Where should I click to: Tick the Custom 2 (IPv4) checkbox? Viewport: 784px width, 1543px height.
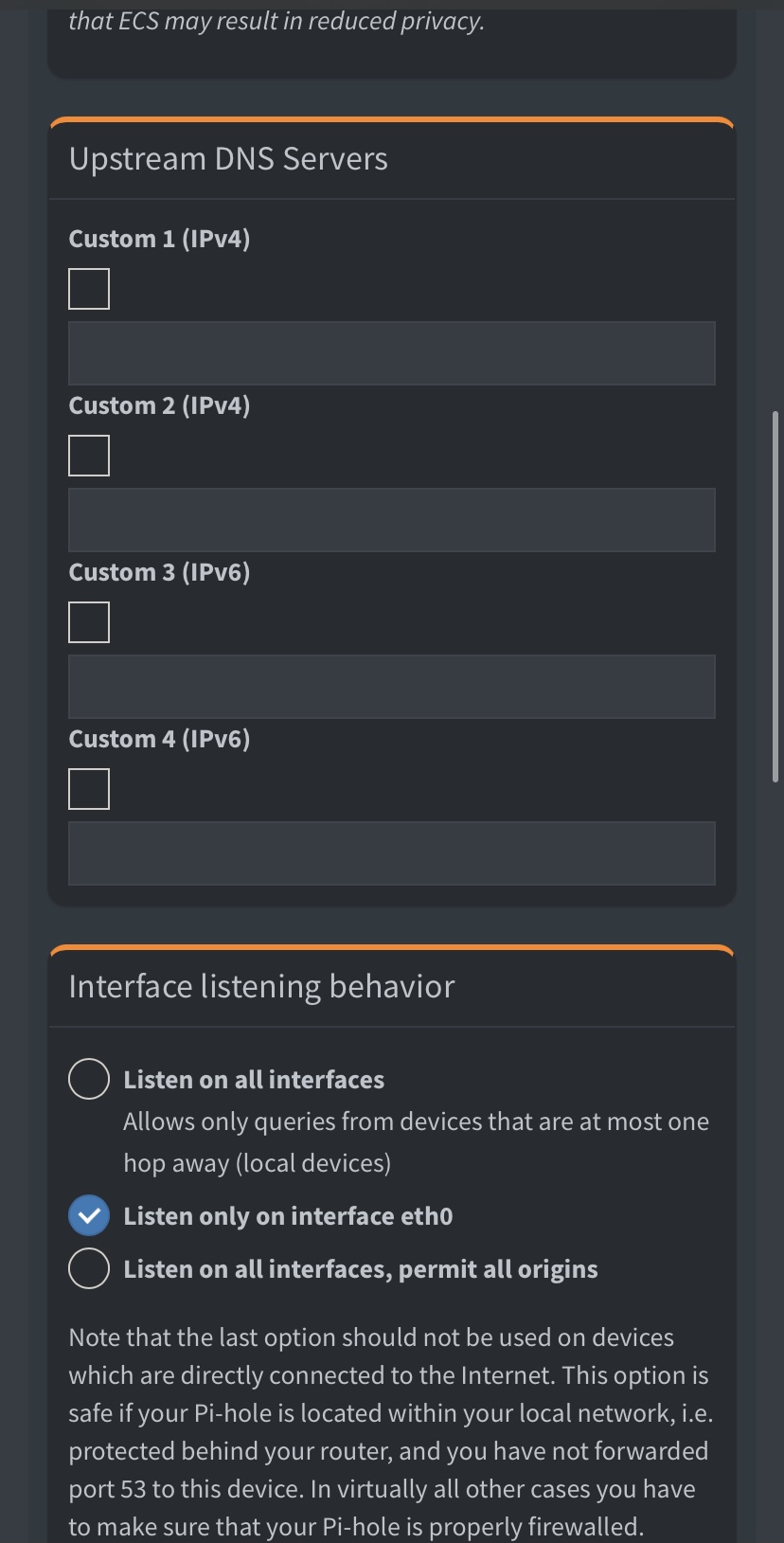coord(89,456)
